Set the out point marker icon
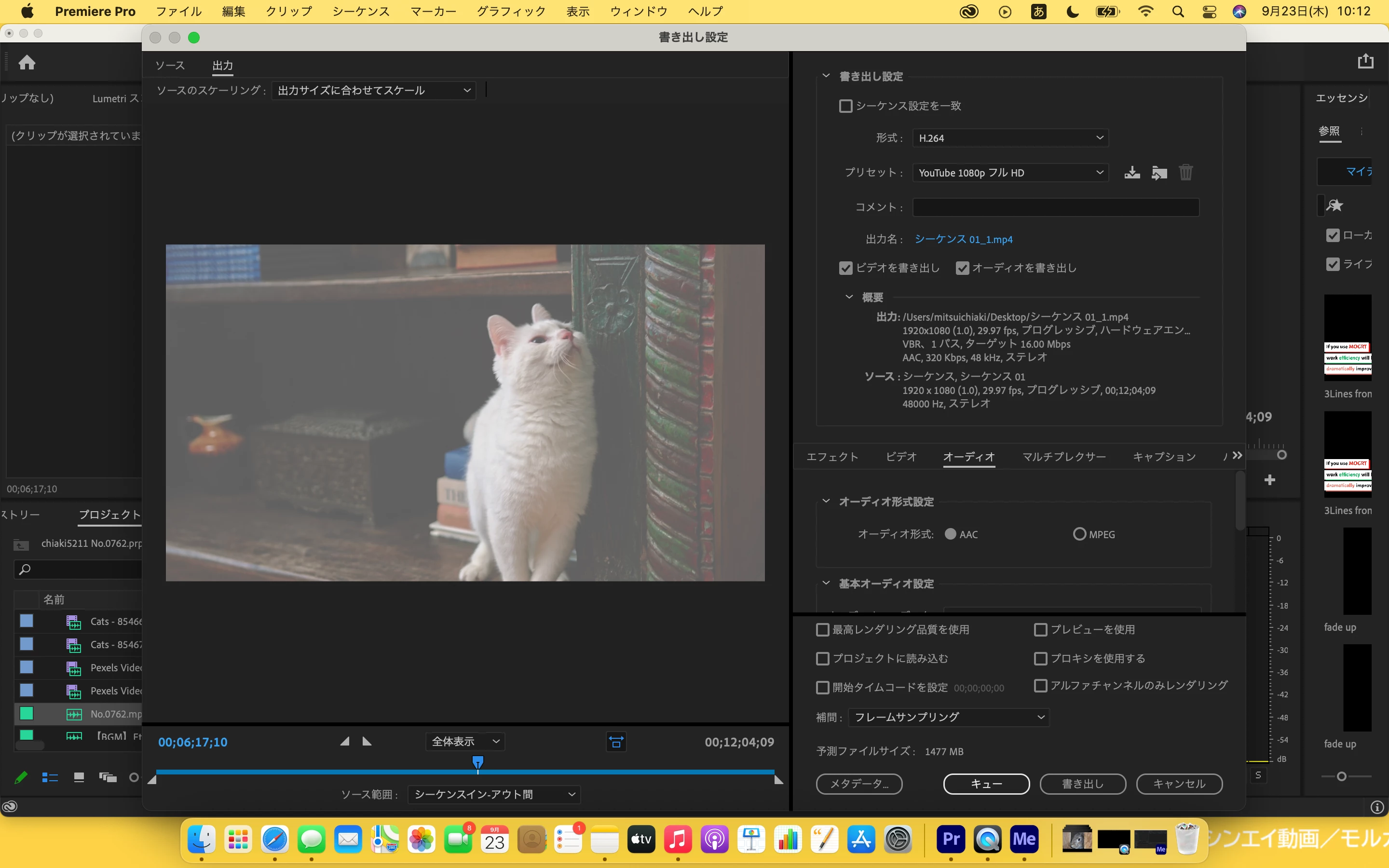 click(368, 741)
